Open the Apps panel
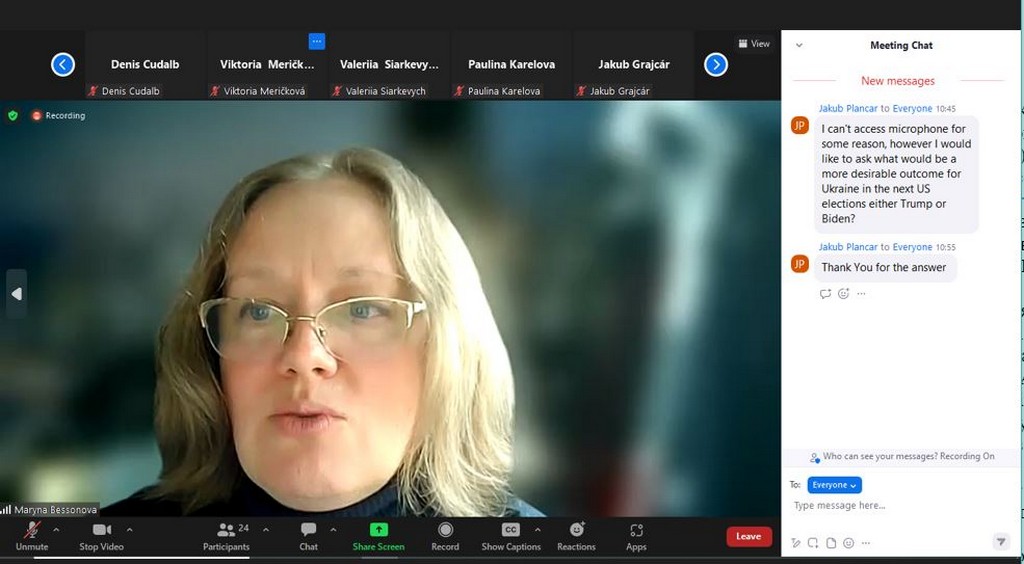 coord(636,535)
